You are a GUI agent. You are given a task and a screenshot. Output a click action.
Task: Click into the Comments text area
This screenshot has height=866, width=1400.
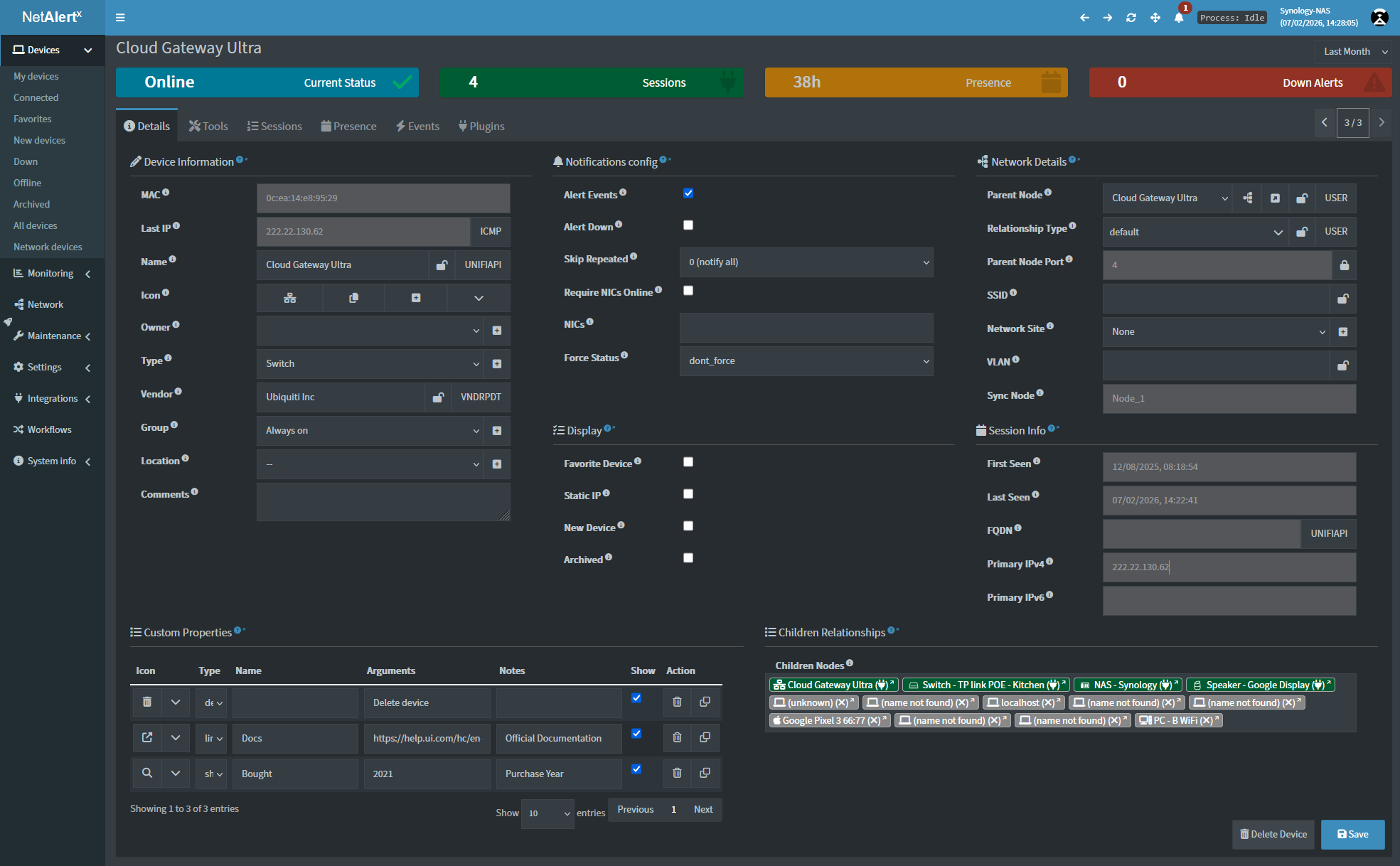click(383, 502)
